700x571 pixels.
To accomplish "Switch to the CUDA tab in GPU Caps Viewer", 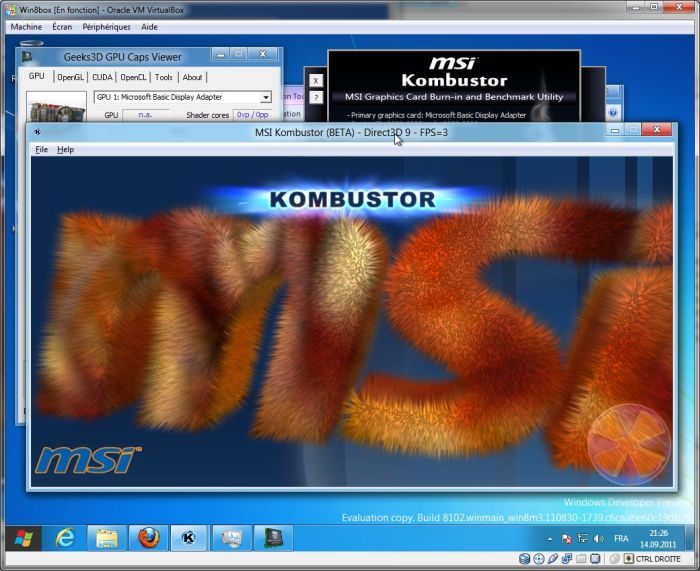I will 102,77.
